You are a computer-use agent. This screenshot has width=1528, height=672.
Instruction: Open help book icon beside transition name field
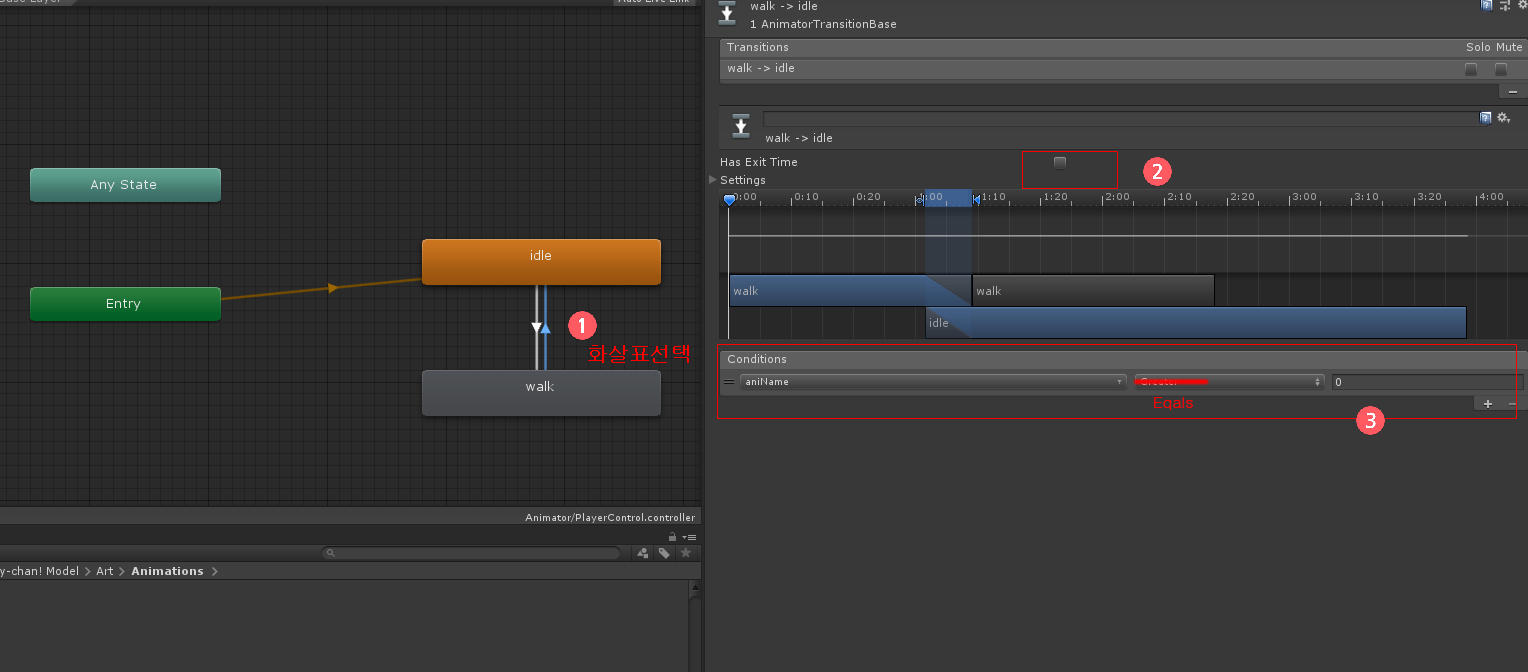1486,118
